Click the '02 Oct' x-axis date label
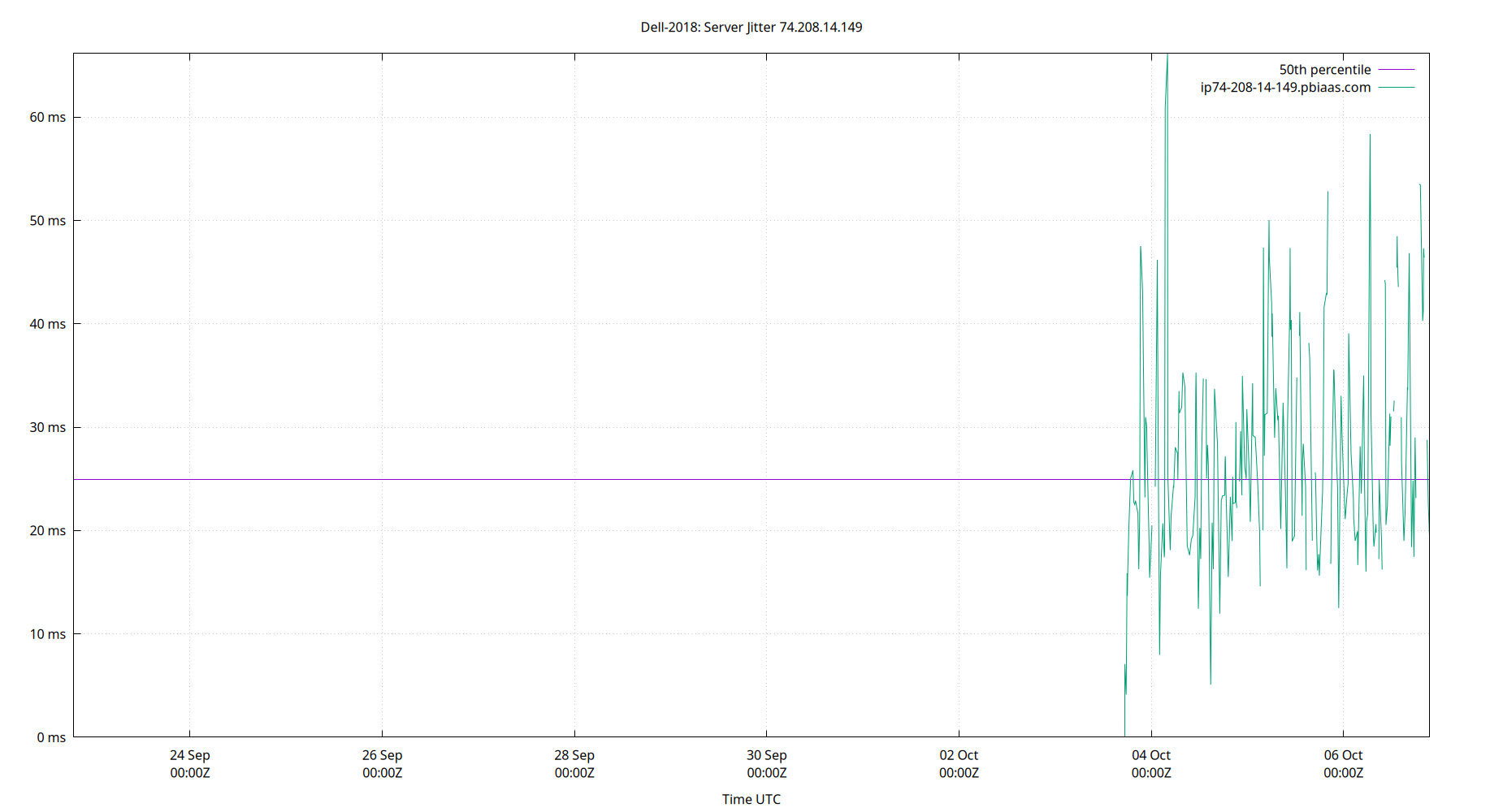This screenshot has width=1503, height=812. point(959,755)
